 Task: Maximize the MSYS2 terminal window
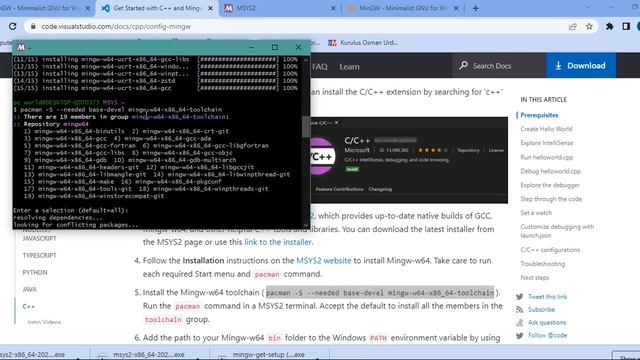[x=275, y=47]
